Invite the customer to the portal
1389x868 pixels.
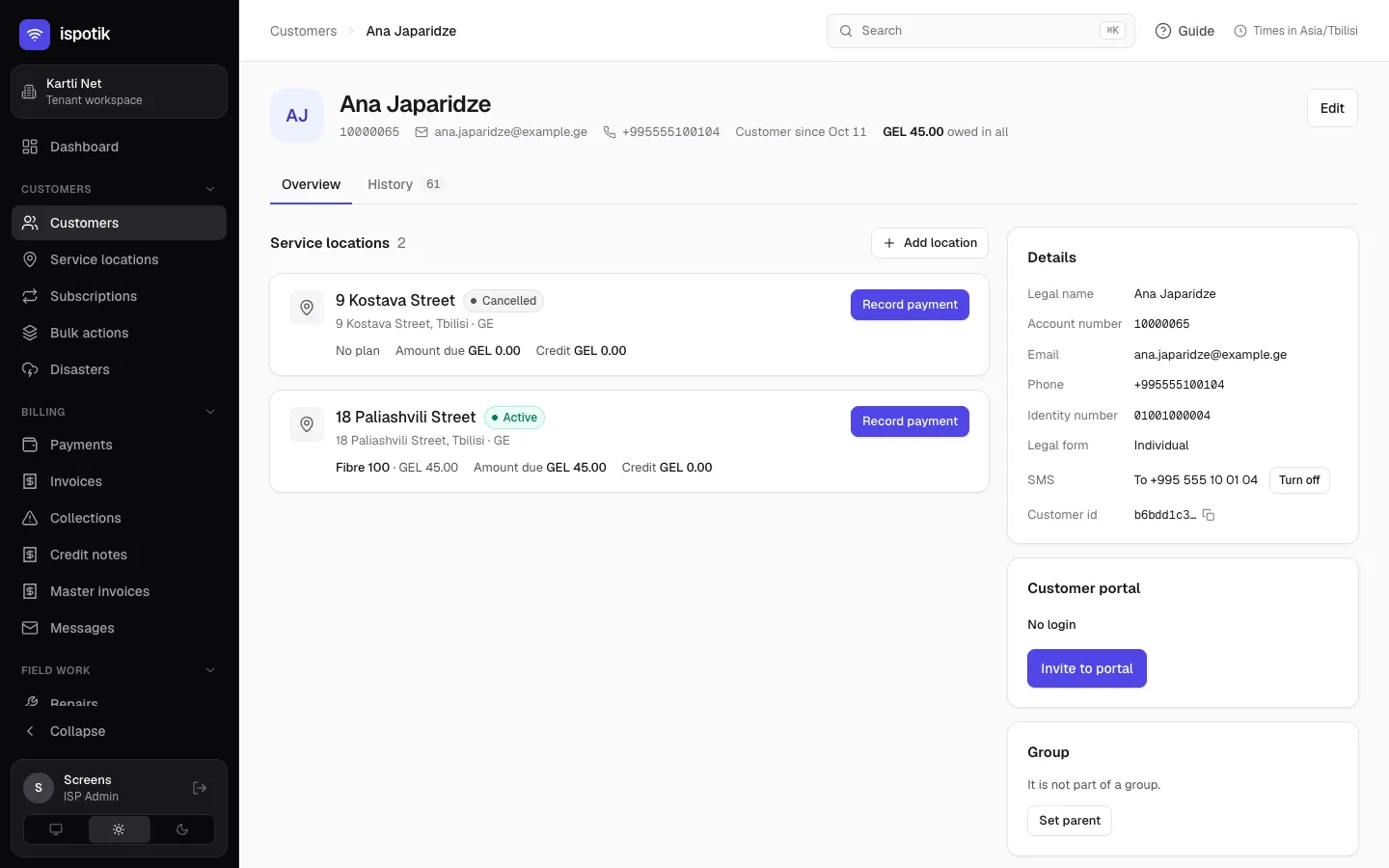tap(1086, 668)
